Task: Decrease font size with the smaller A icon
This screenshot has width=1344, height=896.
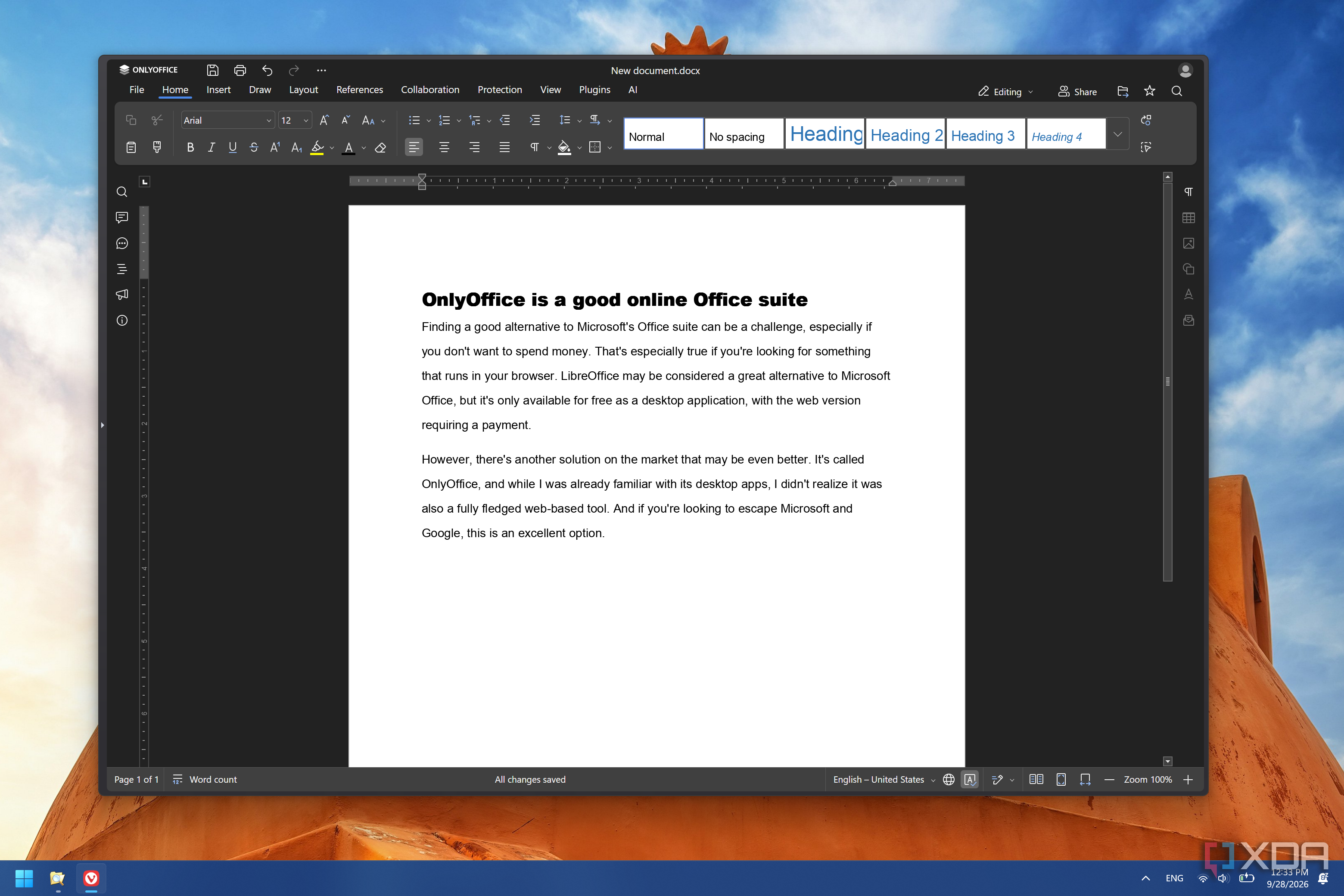Action: point(345,120)
